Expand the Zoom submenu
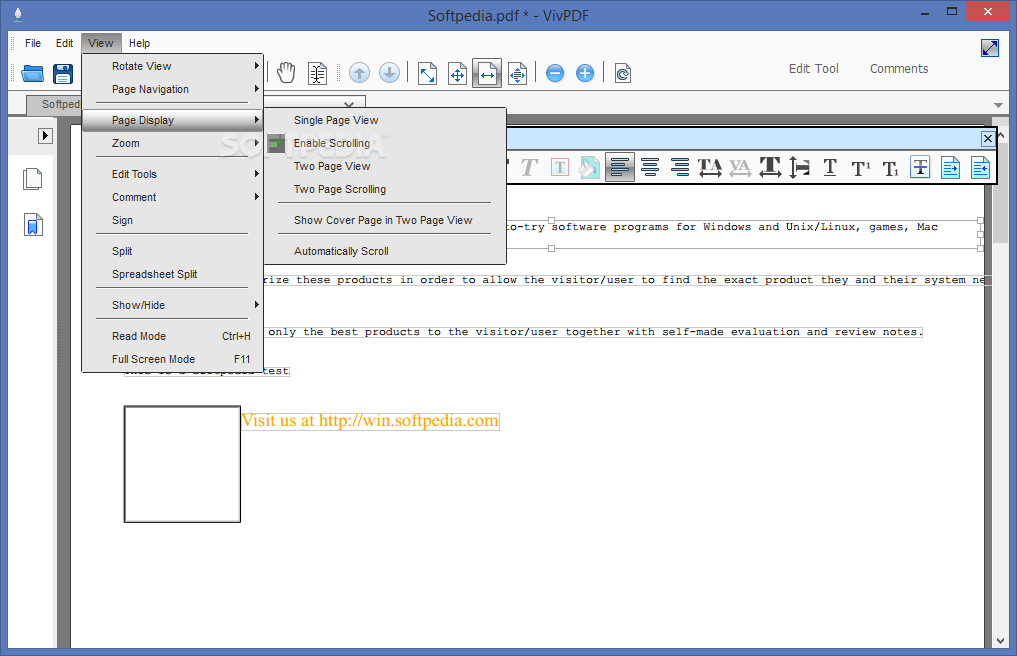The image size is (1017, 656). [x=173, y=143]
